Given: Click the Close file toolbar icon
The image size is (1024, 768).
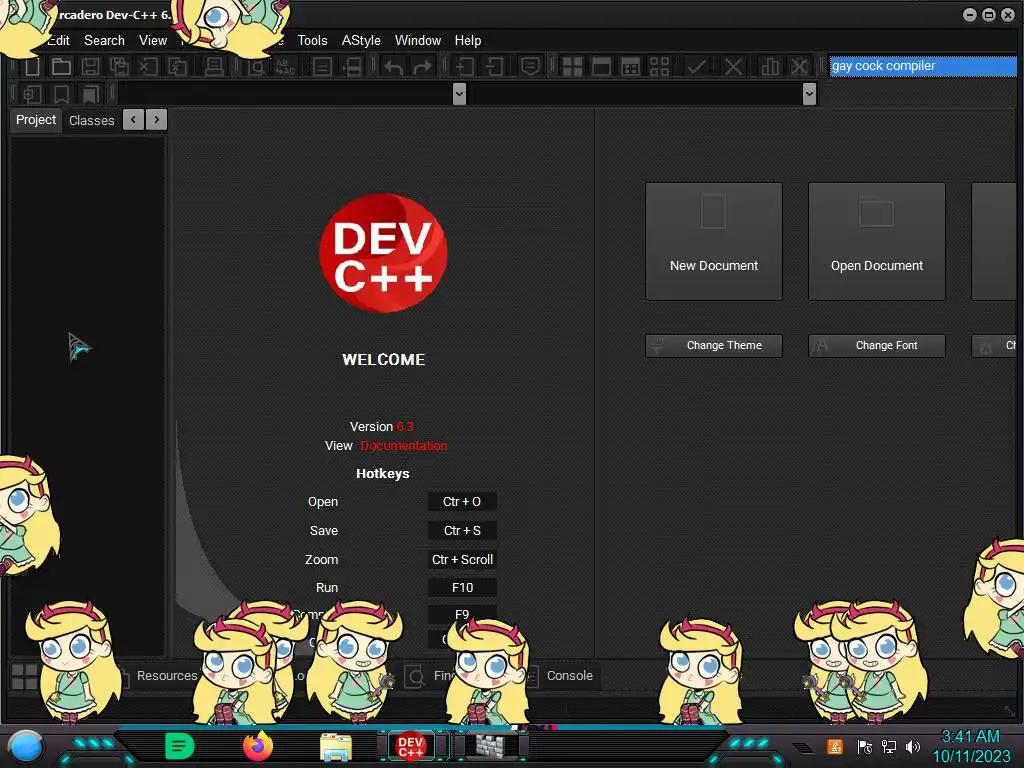Looking at the screenshot, I should (148, 66).
